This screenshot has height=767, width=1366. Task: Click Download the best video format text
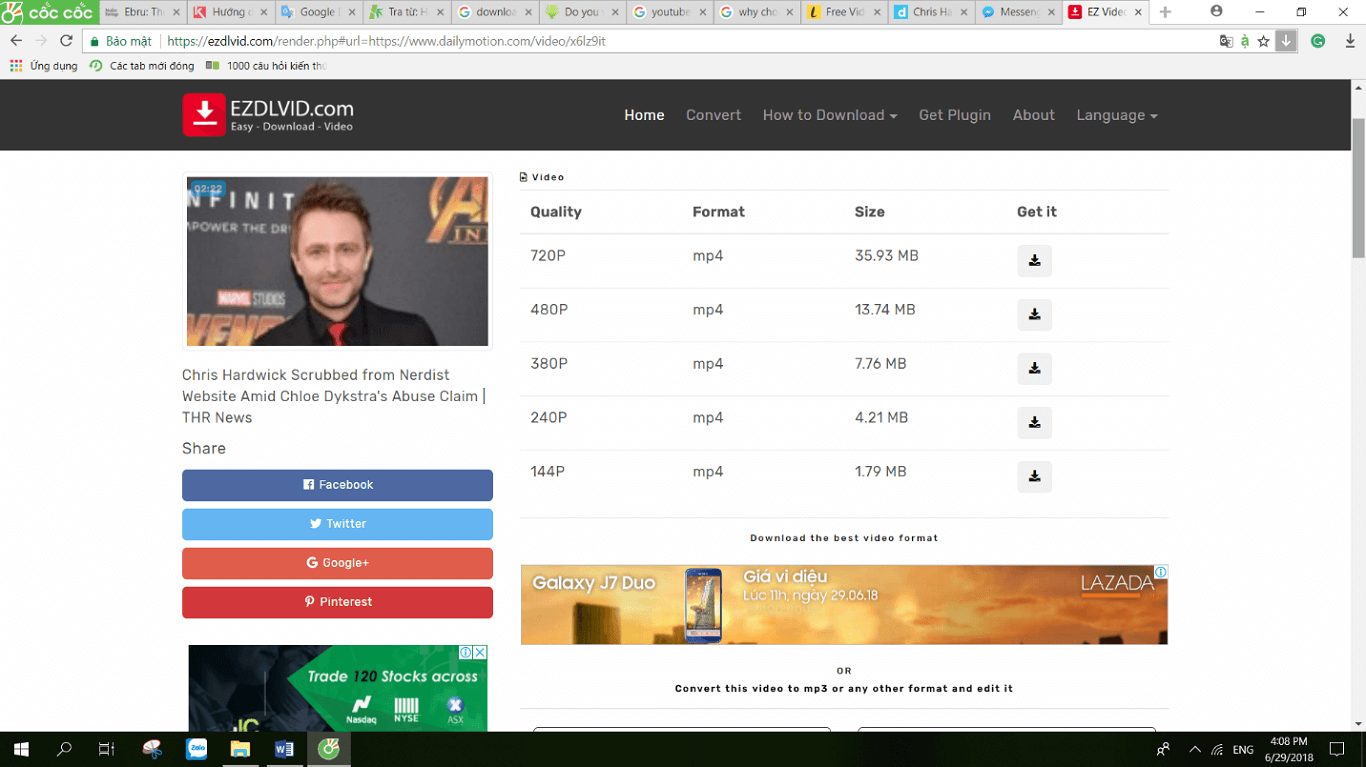[x=844, y=538]
